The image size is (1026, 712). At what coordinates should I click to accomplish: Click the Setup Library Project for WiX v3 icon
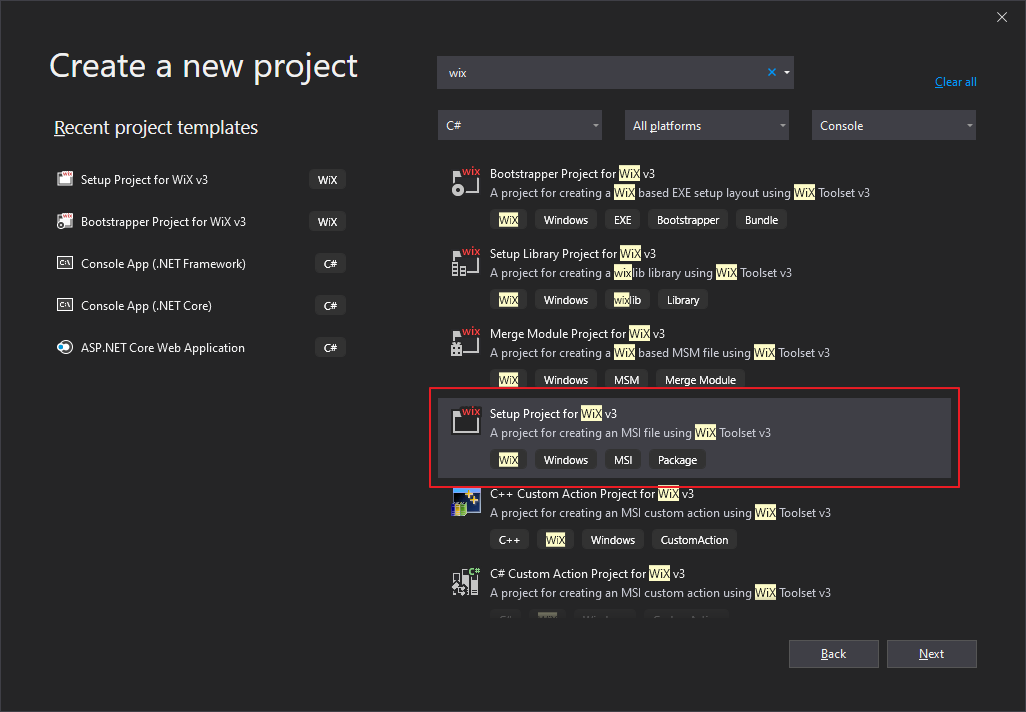(465, 262)
